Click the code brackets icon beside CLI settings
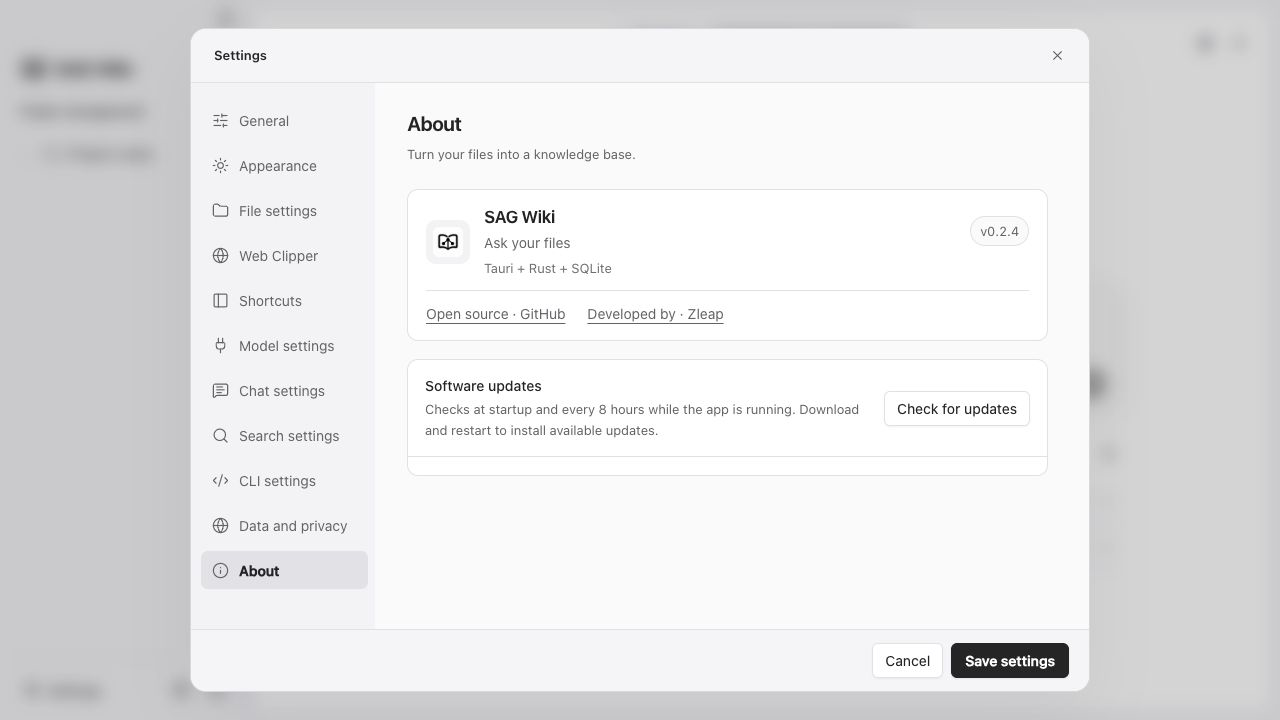1280x720 pixels. [220, 481]
